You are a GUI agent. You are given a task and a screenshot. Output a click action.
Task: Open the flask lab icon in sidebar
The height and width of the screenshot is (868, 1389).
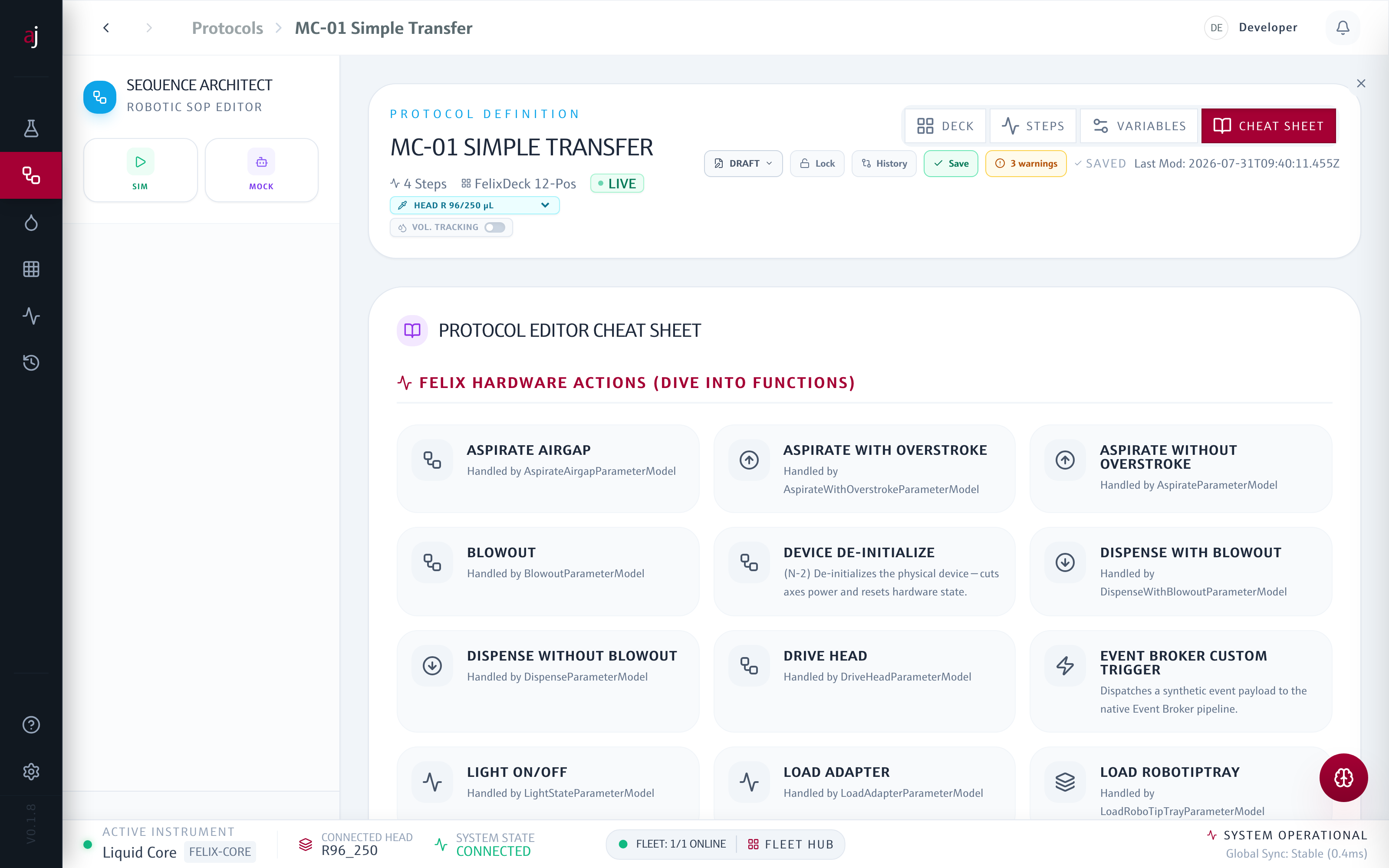[31, 128]
